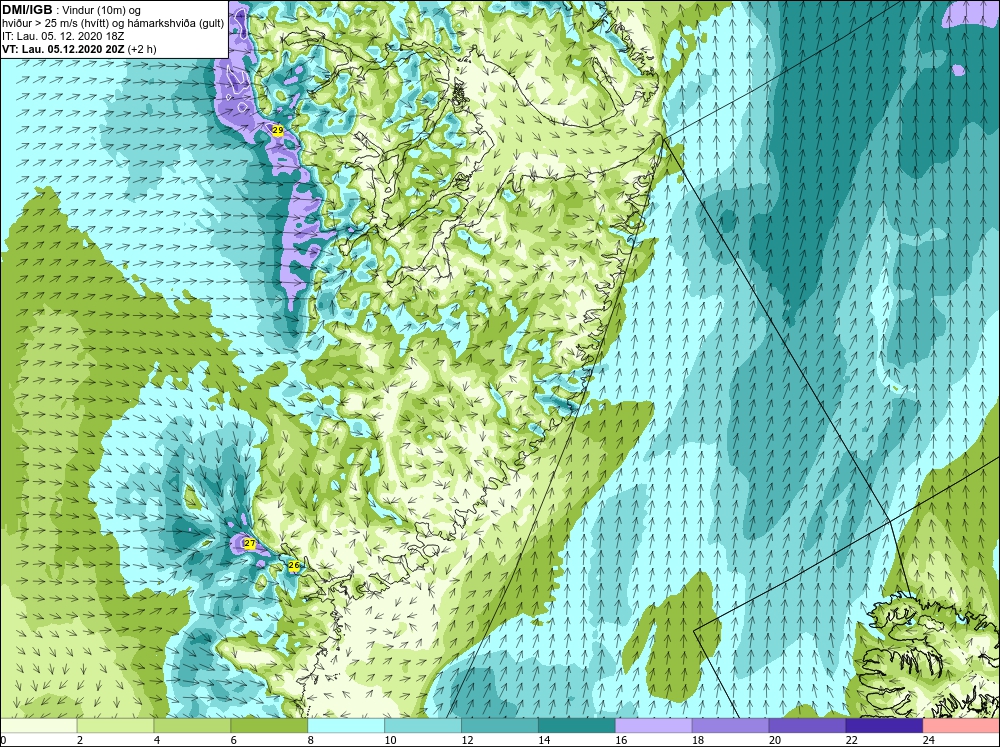Click the legend scale label '20'
This screenshot has width=1000, height=747.
coord(775,740)
